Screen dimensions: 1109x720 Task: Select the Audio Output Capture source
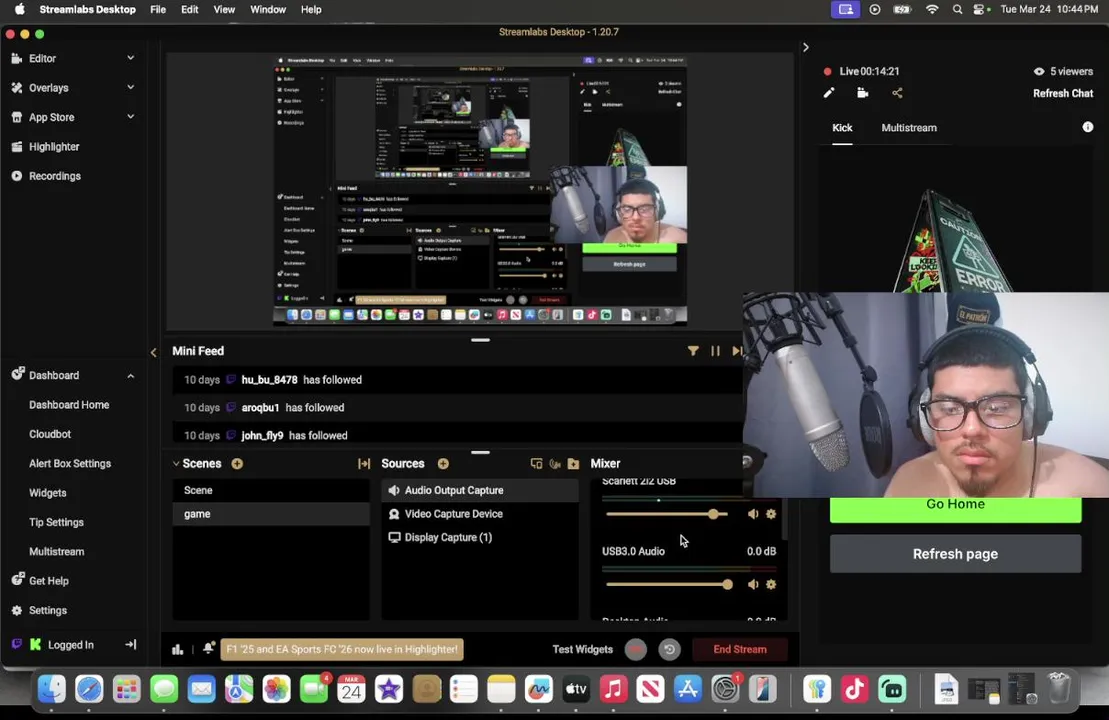click(x=480, y=490)
